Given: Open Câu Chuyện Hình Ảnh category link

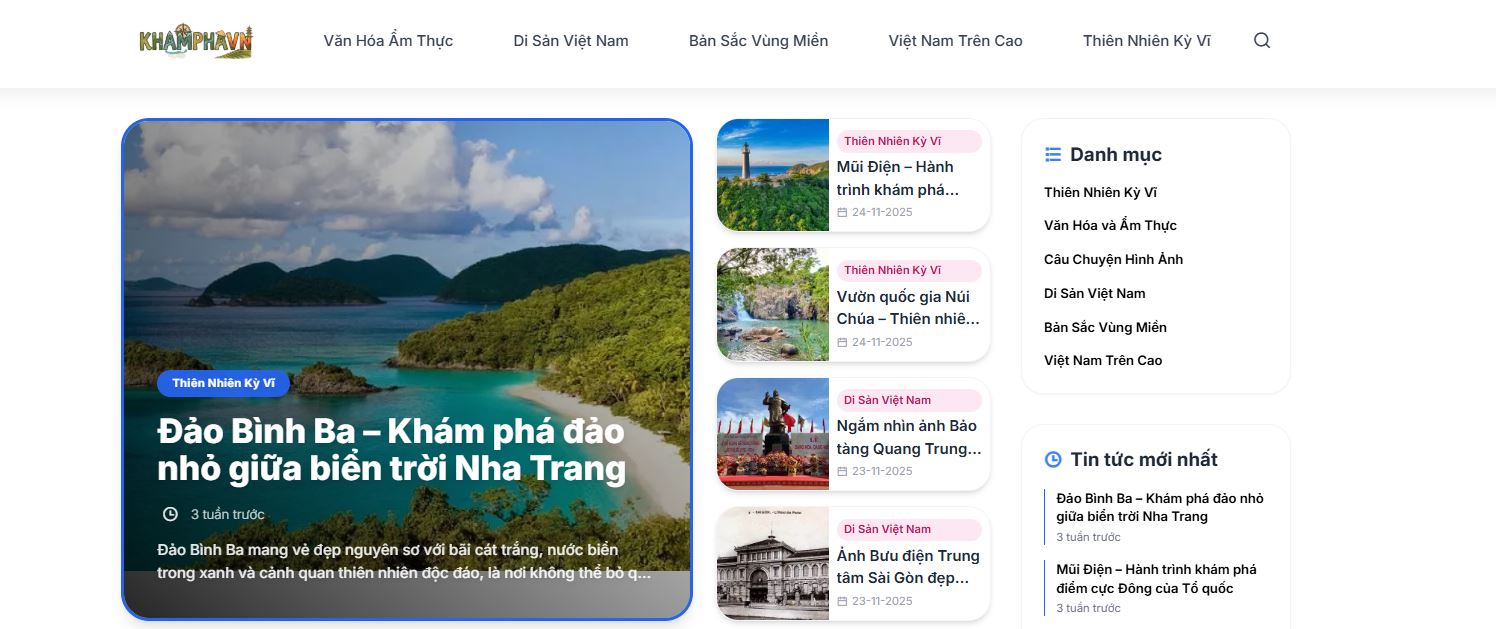Looking at the screenshot, I should coord(1113,259).
